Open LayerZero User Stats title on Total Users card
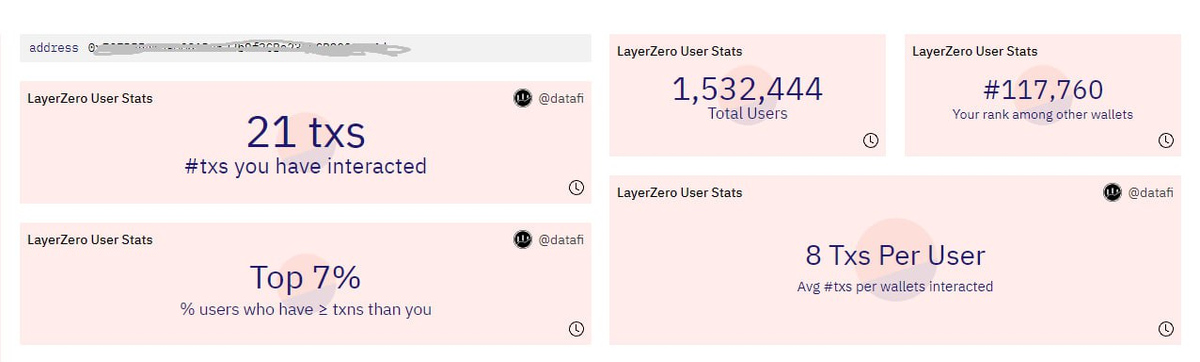 pos(680,51)
